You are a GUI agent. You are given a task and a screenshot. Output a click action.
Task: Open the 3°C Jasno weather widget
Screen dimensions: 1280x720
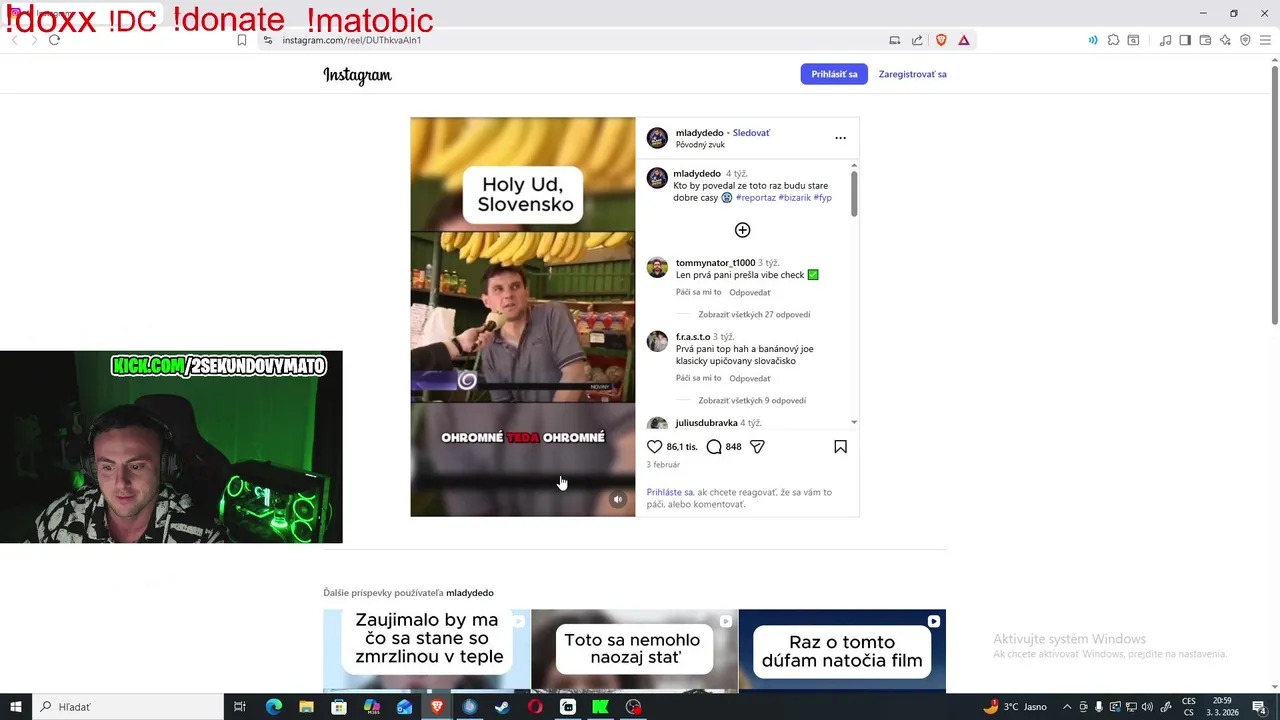[x=1015, y=707]
